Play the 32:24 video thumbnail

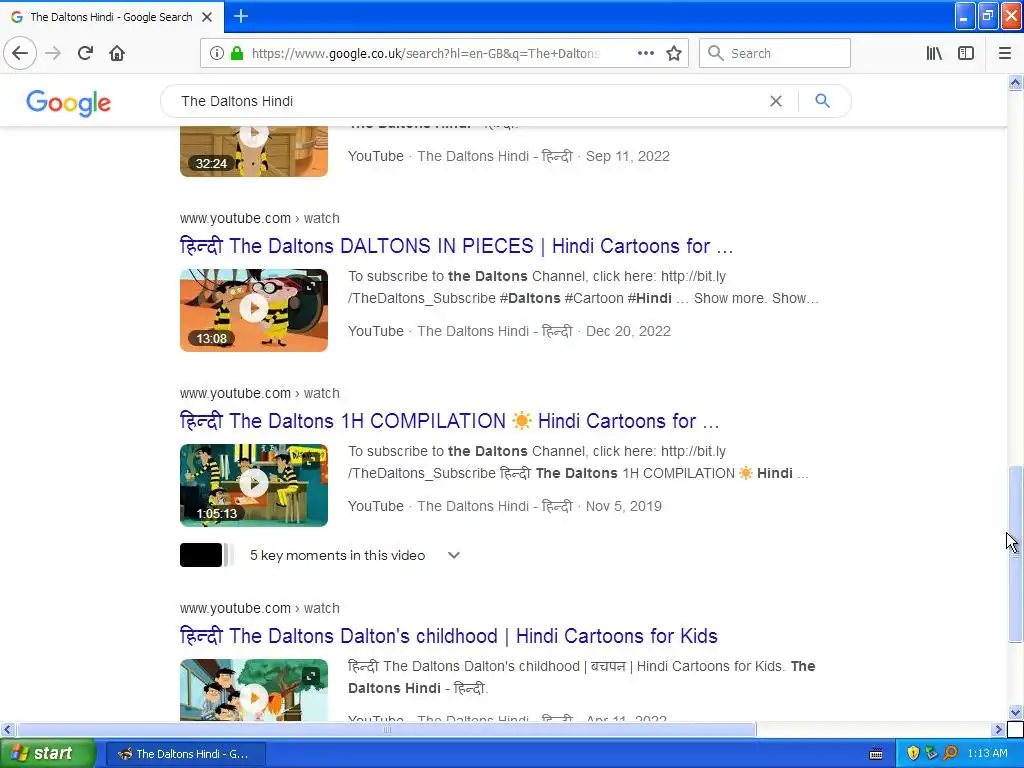(254, 152)
